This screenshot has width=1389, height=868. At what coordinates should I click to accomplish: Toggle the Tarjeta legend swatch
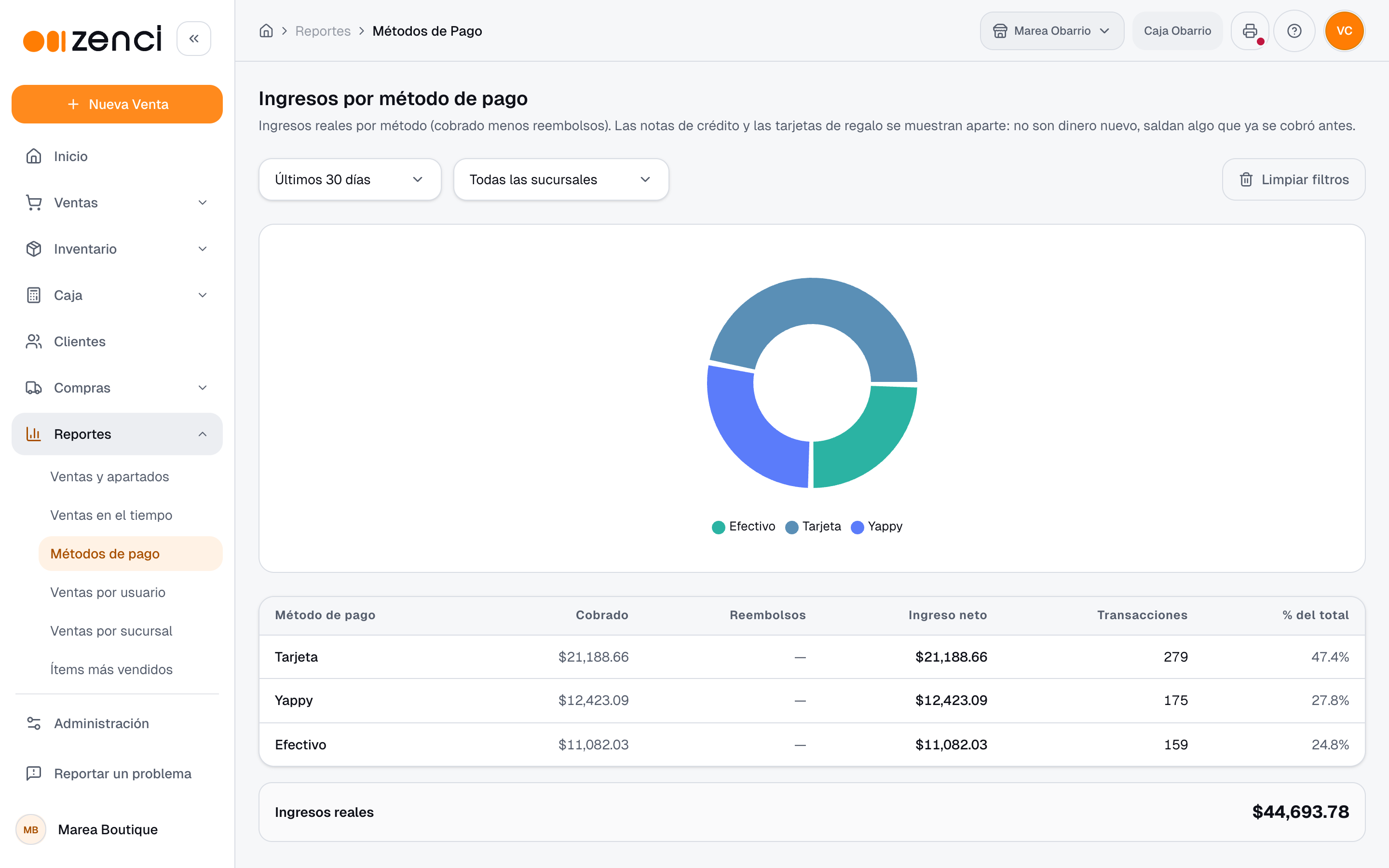tap(791, 527)
